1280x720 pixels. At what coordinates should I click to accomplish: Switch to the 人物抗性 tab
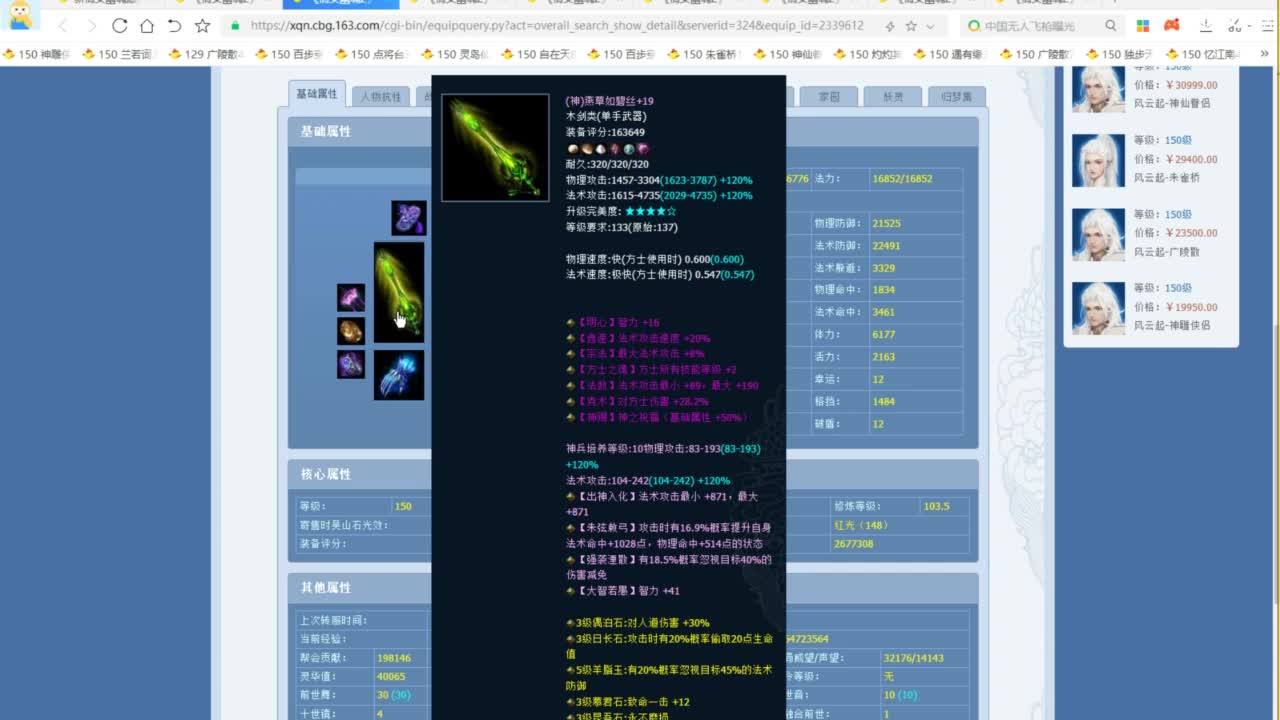[381, 97]
